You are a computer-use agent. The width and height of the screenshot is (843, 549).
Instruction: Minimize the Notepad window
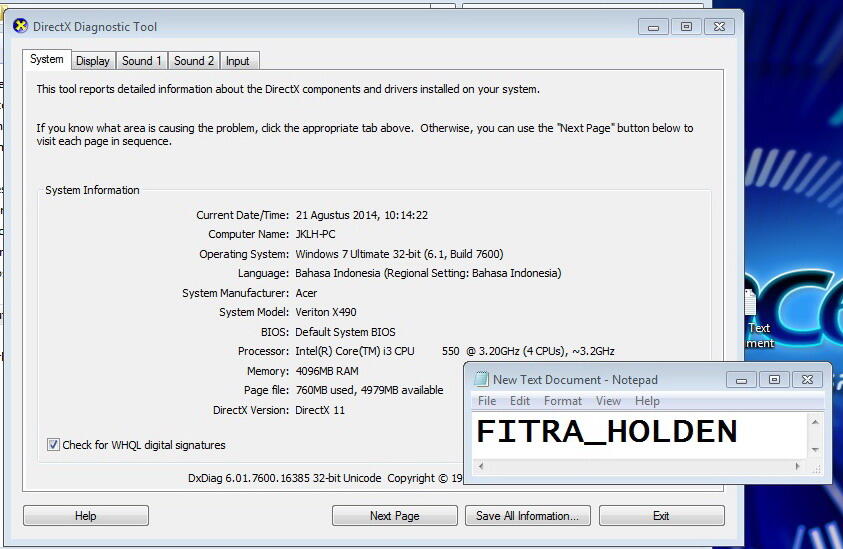(741, 380)
